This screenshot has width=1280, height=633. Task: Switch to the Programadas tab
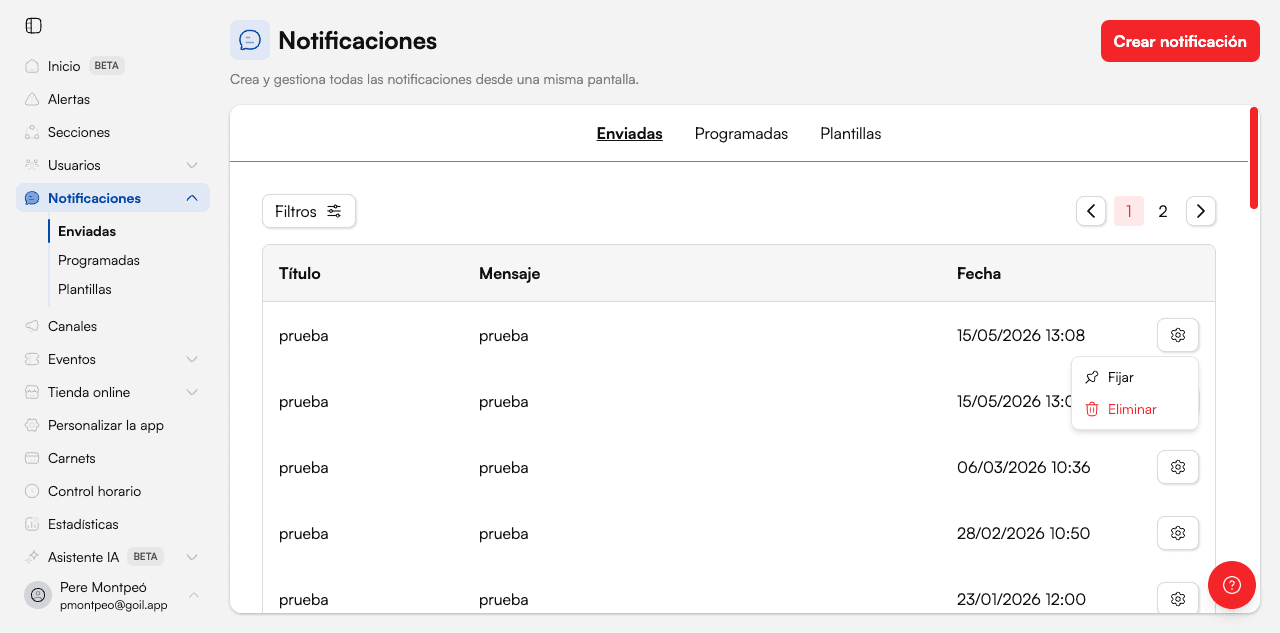(741, 133)
